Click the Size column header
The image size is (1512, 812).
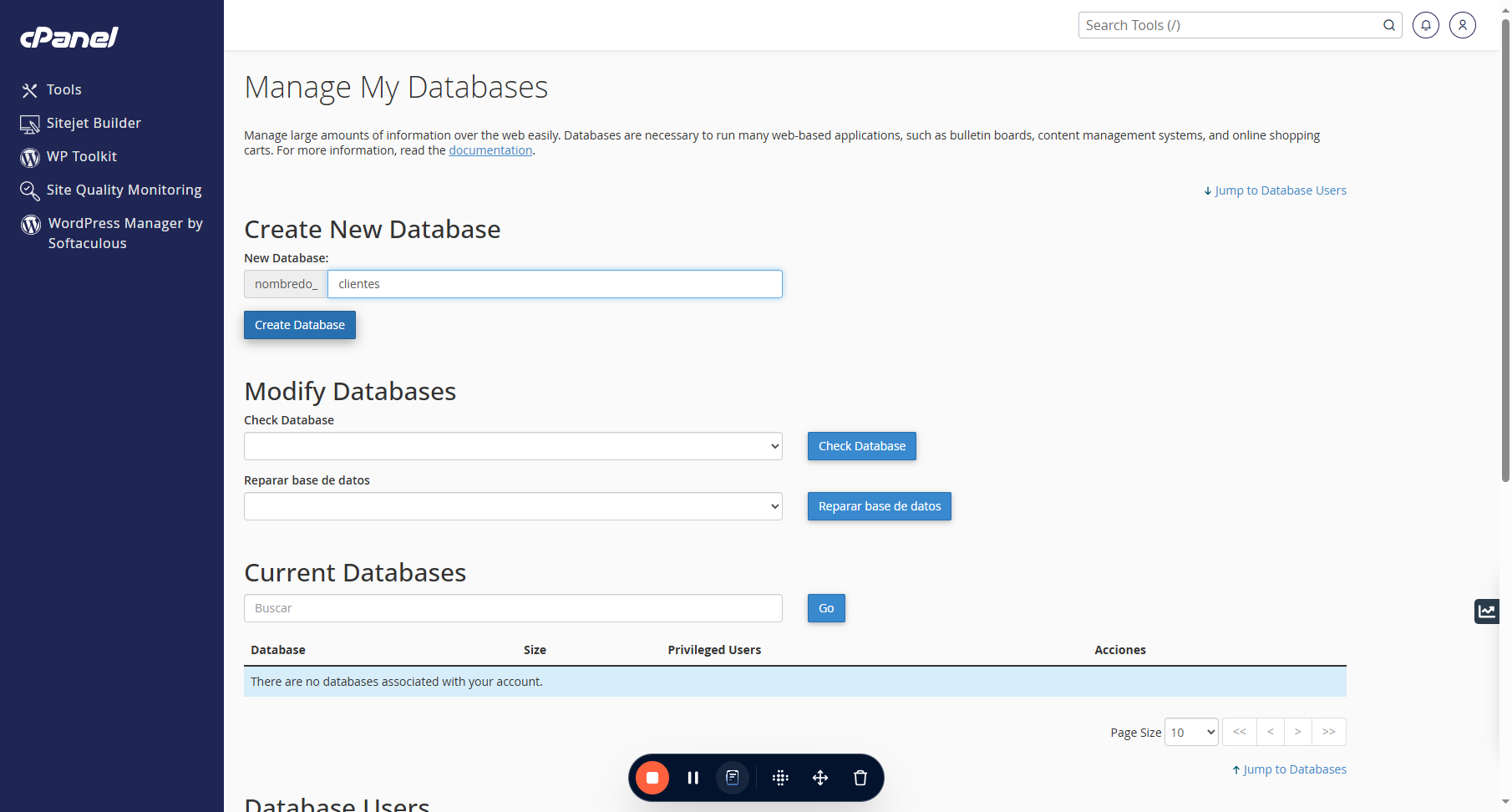535,650
